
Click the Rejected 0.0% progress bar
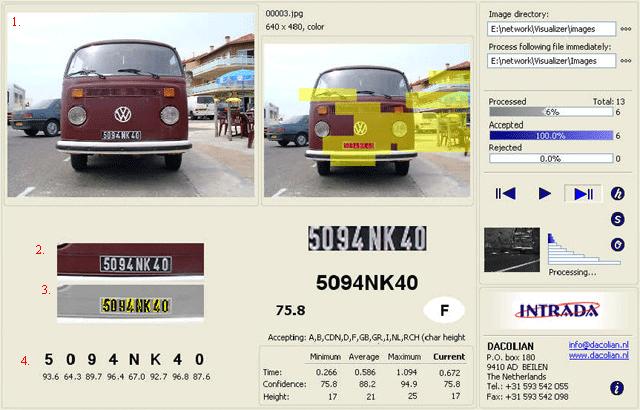(x=551, y=158)
